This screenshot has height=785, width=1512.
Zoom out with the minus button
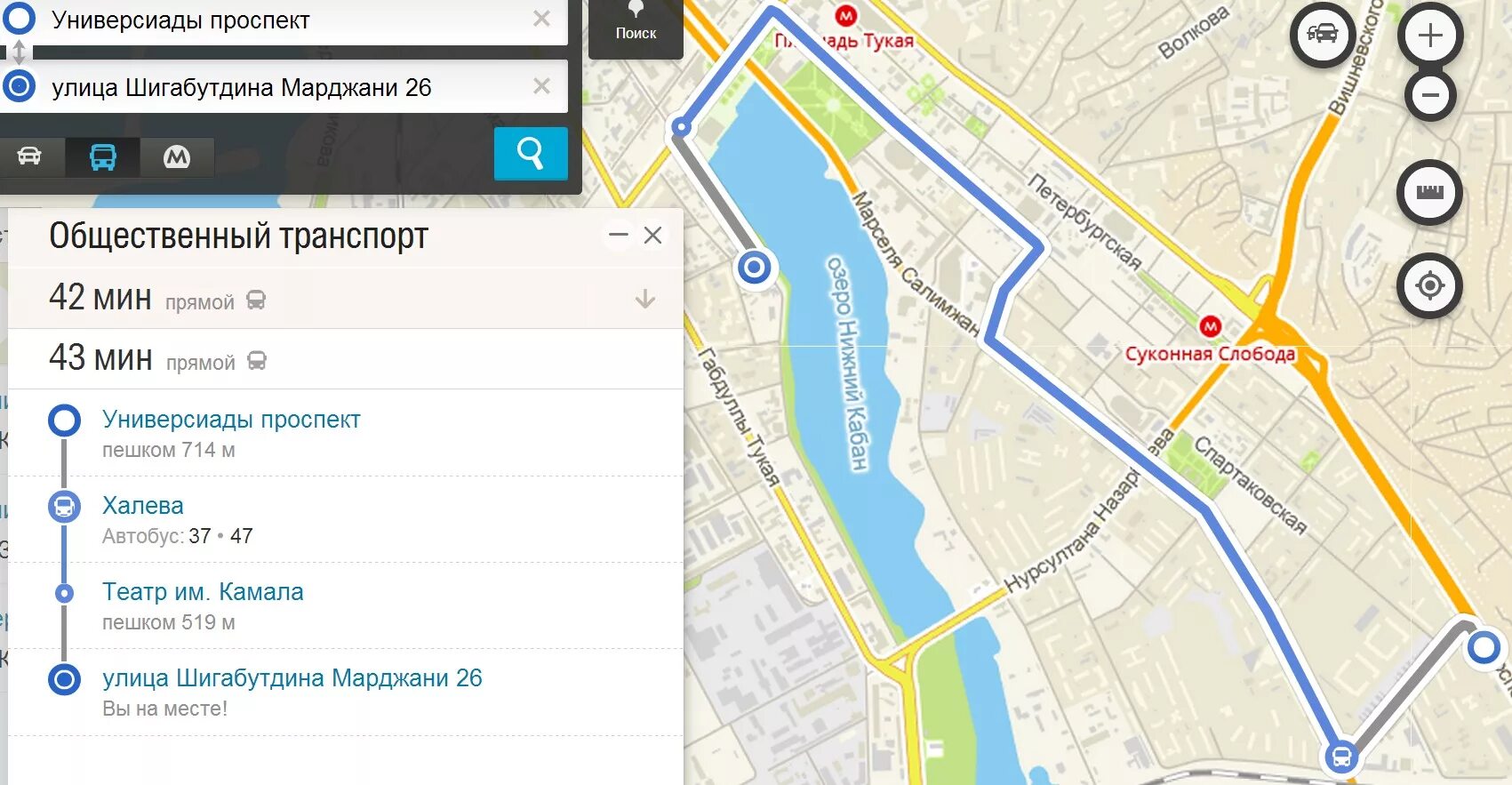pos(1430,95)
